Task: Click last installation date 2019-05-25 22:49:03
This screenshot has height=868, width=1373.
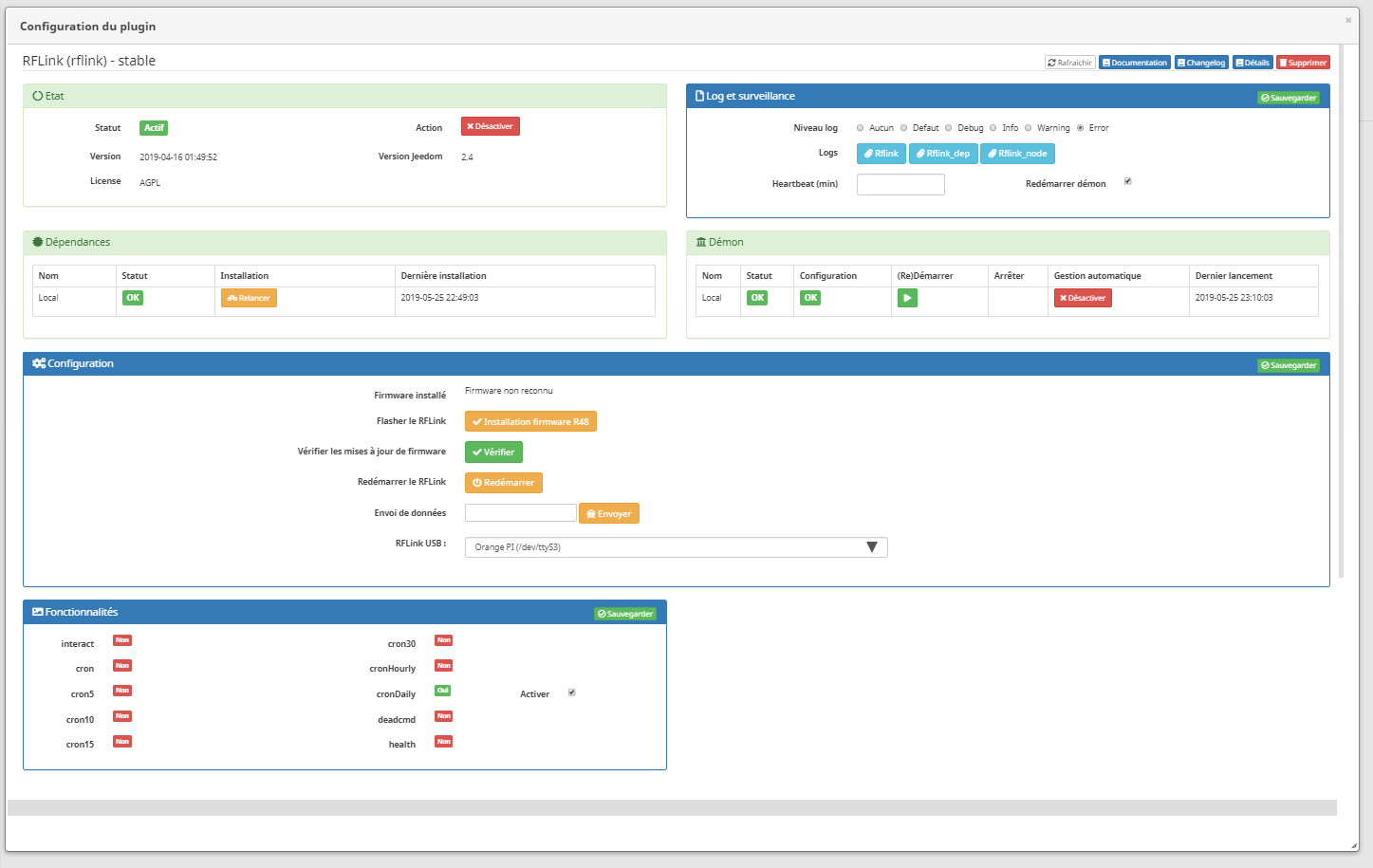Action: click(x=439, y=298)
